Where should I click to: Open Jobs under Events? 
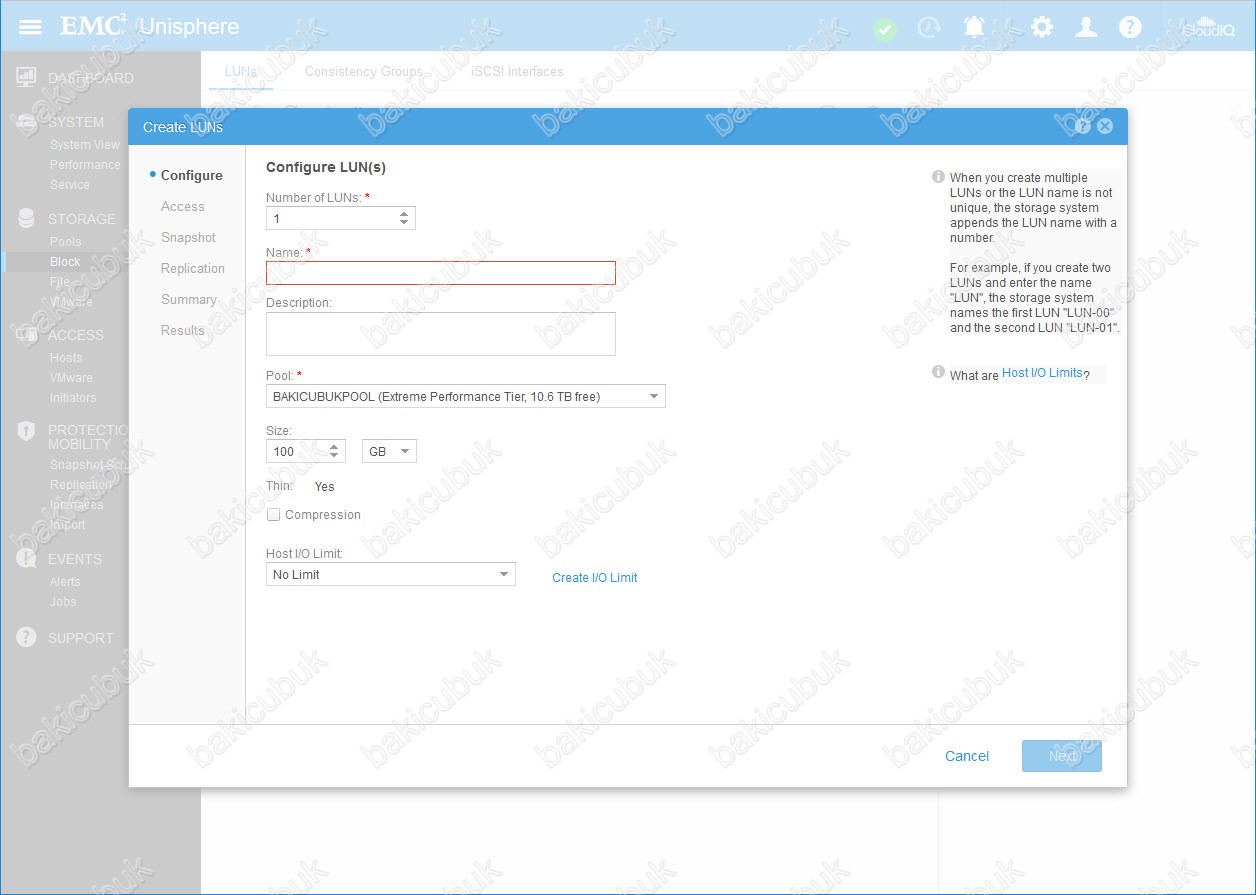click(63, 602)
